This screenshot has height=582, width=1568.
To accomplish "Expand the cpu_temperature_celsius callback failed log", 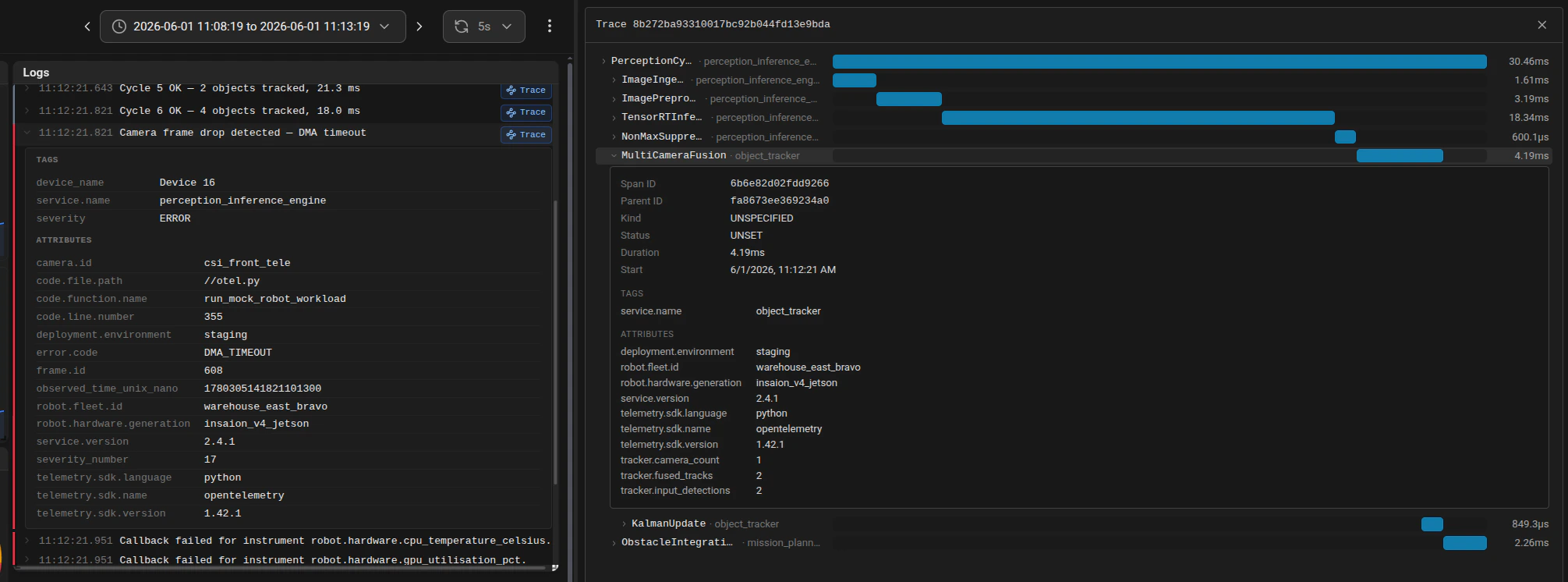I will point(27,540).
